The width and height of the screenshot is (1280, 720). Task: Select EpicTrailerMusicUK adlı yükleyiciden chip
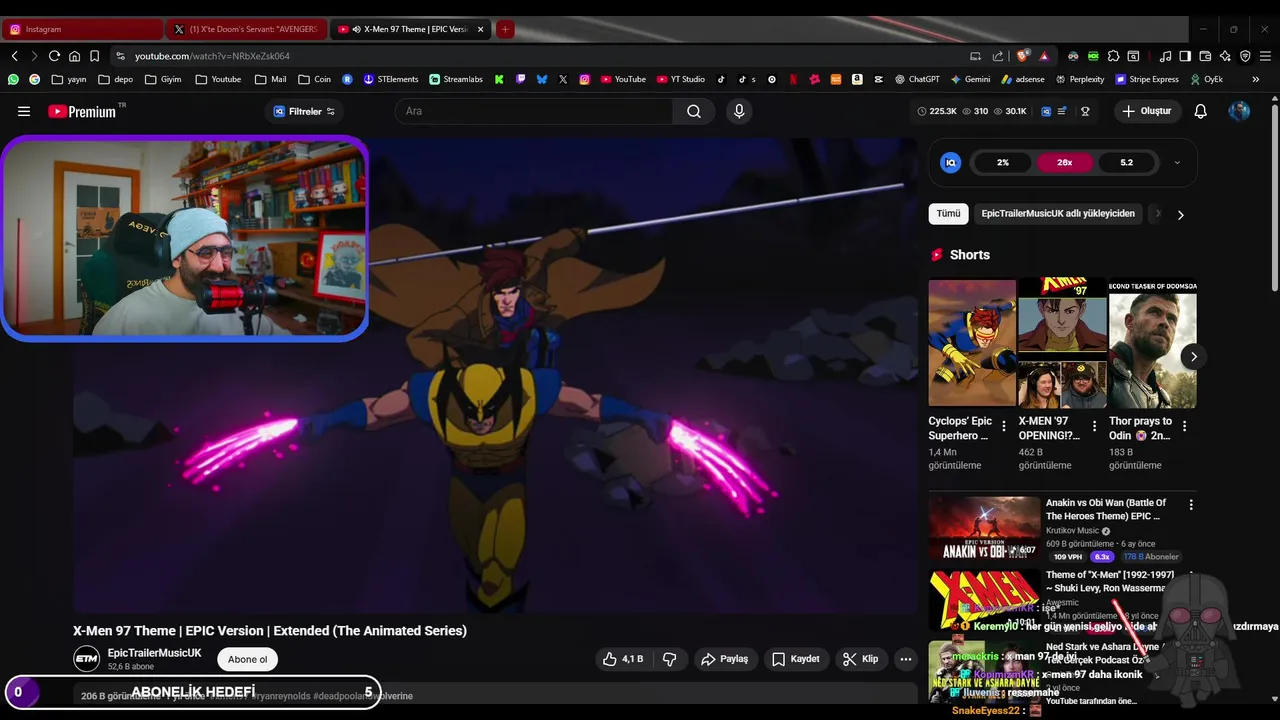[x=1058, y=214]
